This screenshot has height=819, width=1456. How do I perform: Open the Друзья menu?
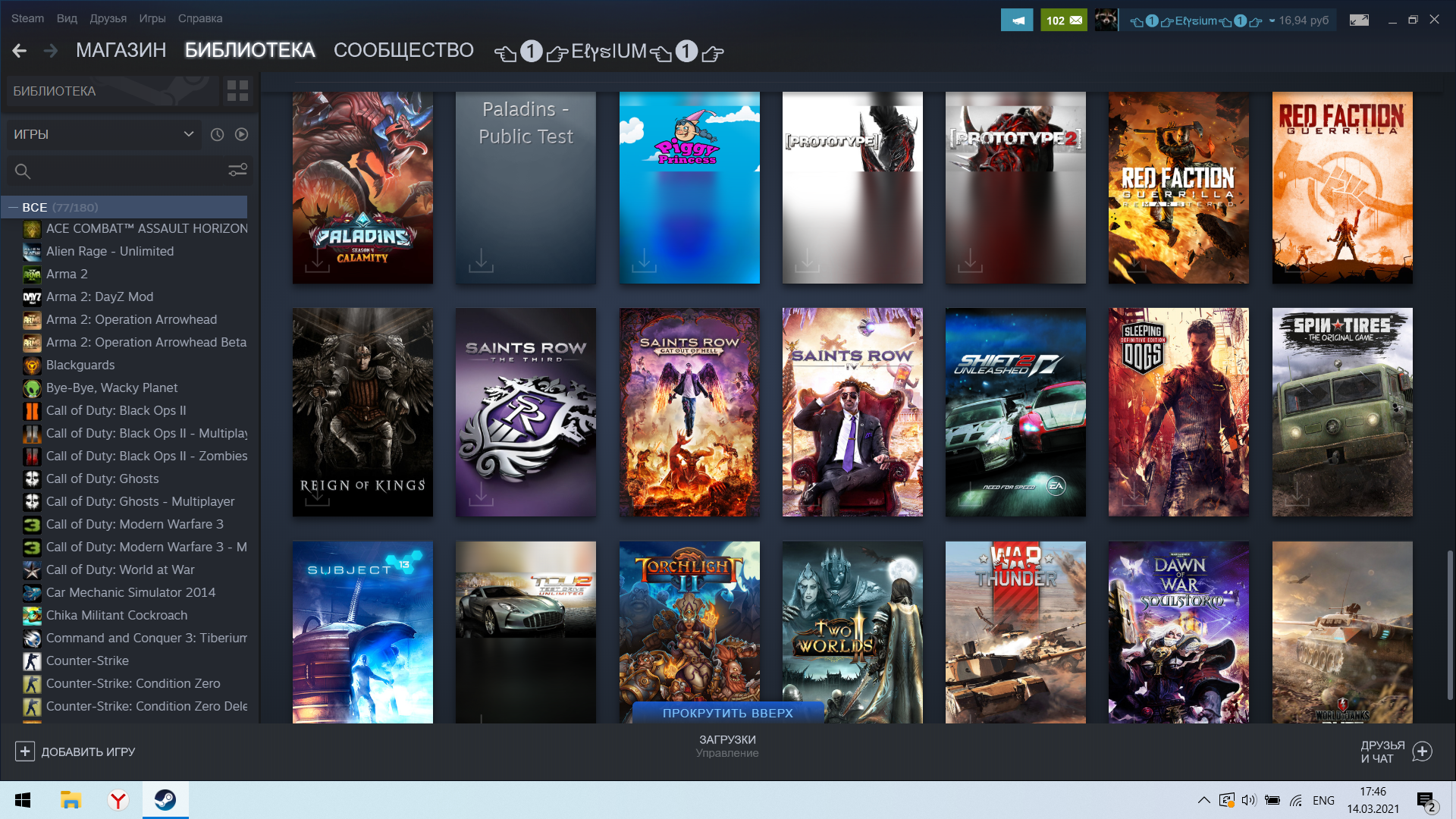pos(108,18)
